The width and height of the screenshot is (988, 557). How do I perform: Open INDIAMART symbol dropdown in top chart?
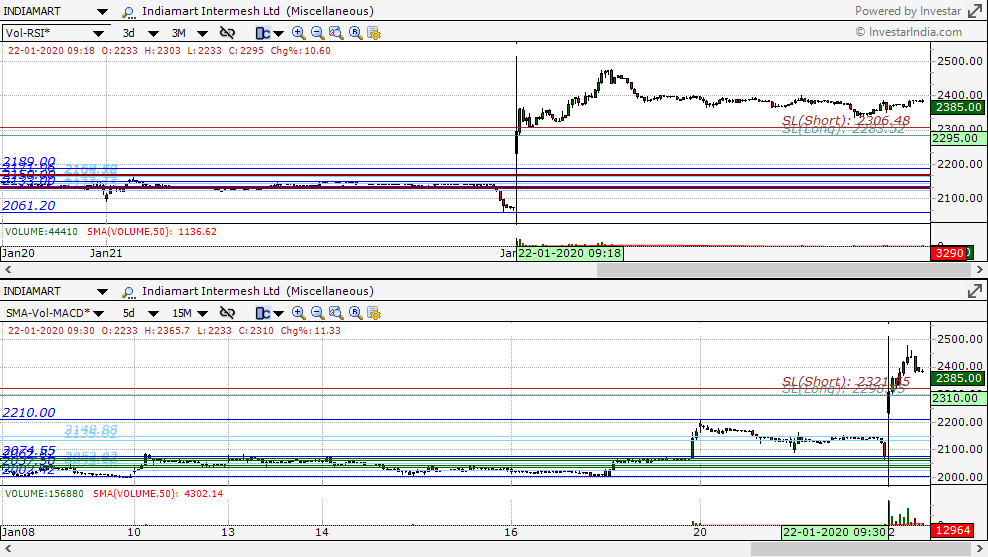(102, 12)
